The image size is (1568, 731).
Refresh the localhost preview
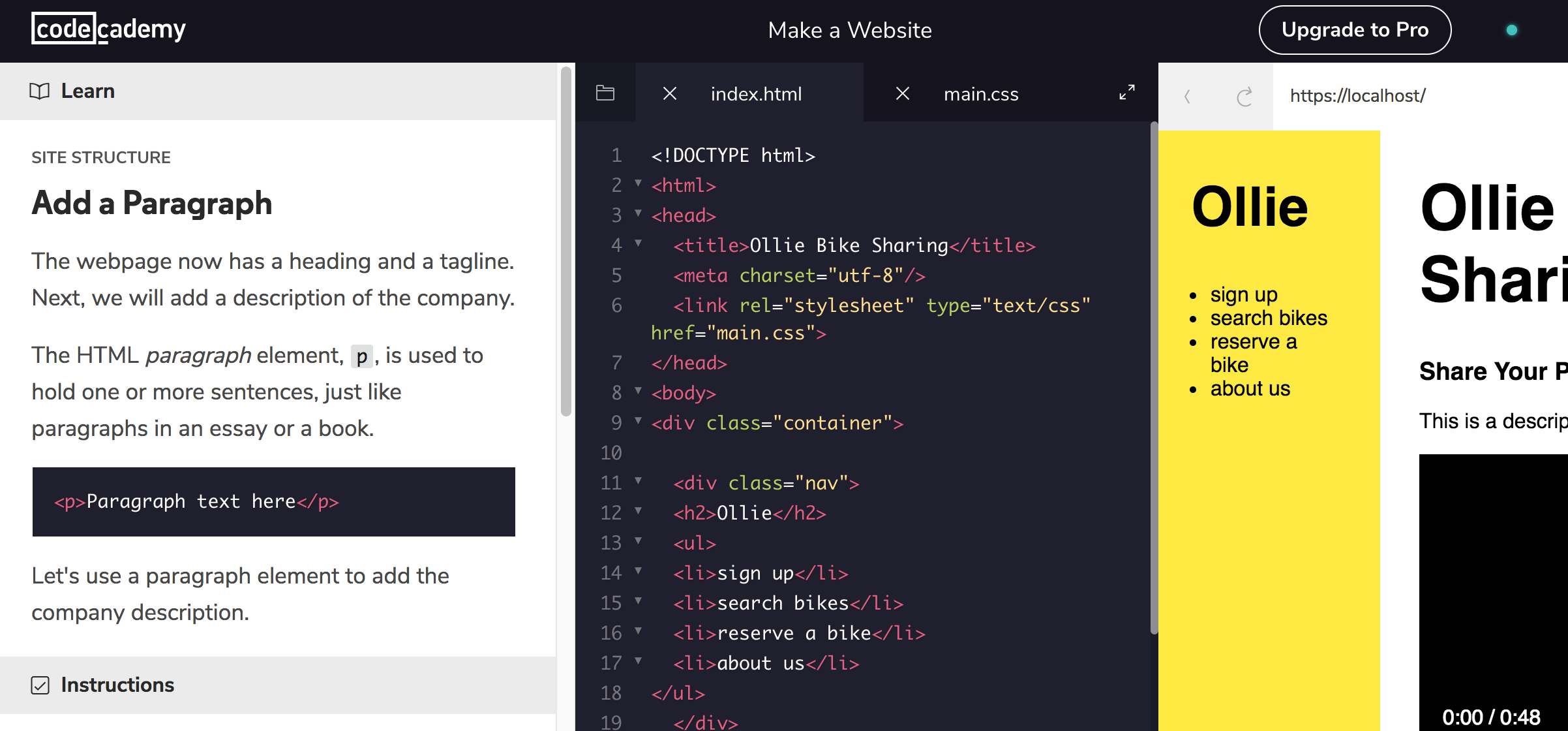tap(1244, 97)
